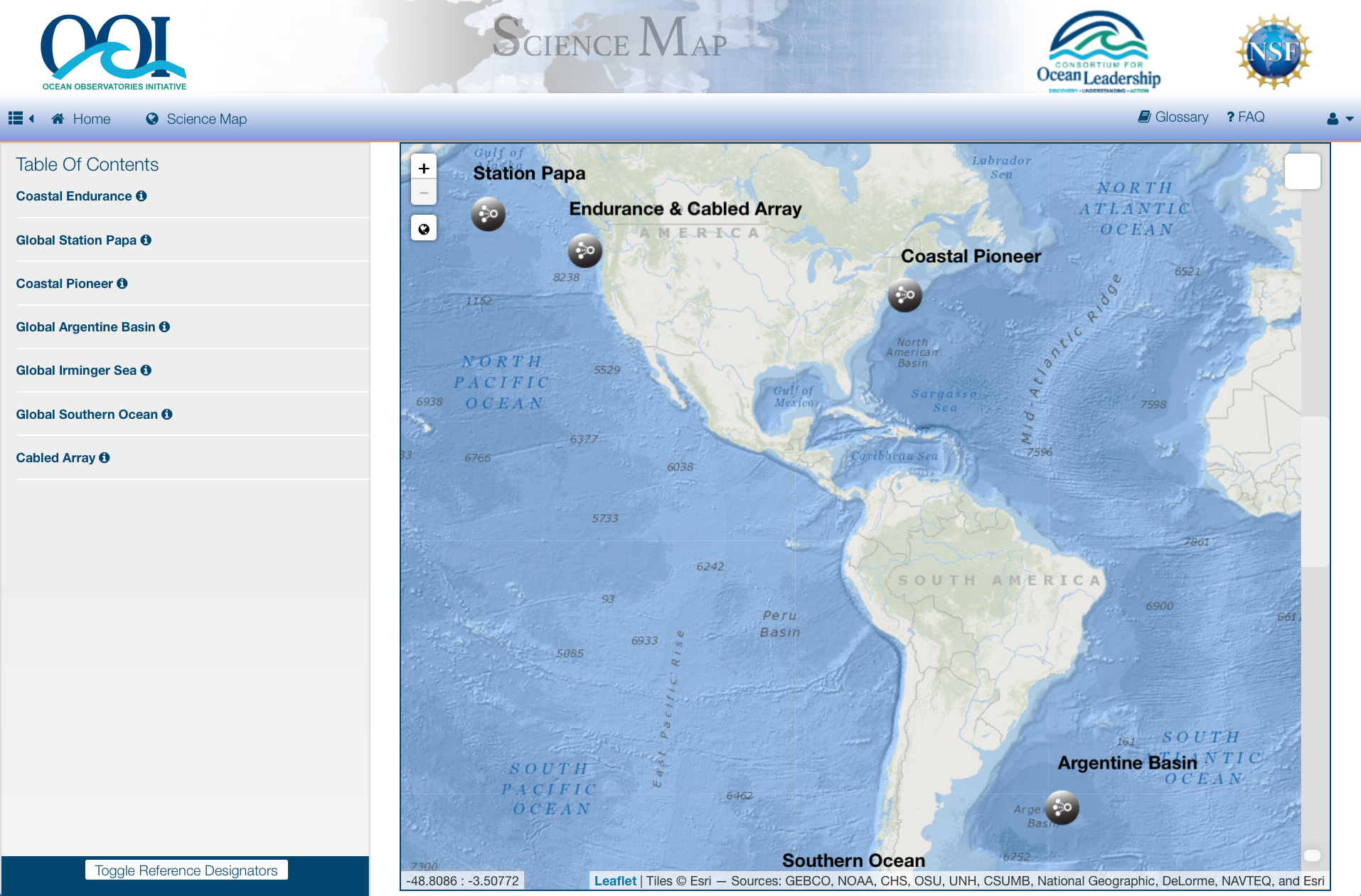The width and height of the screenshot is (1361, 896).
Task: Select the Coastal Pioneer map marker
Action: (904, 295)
